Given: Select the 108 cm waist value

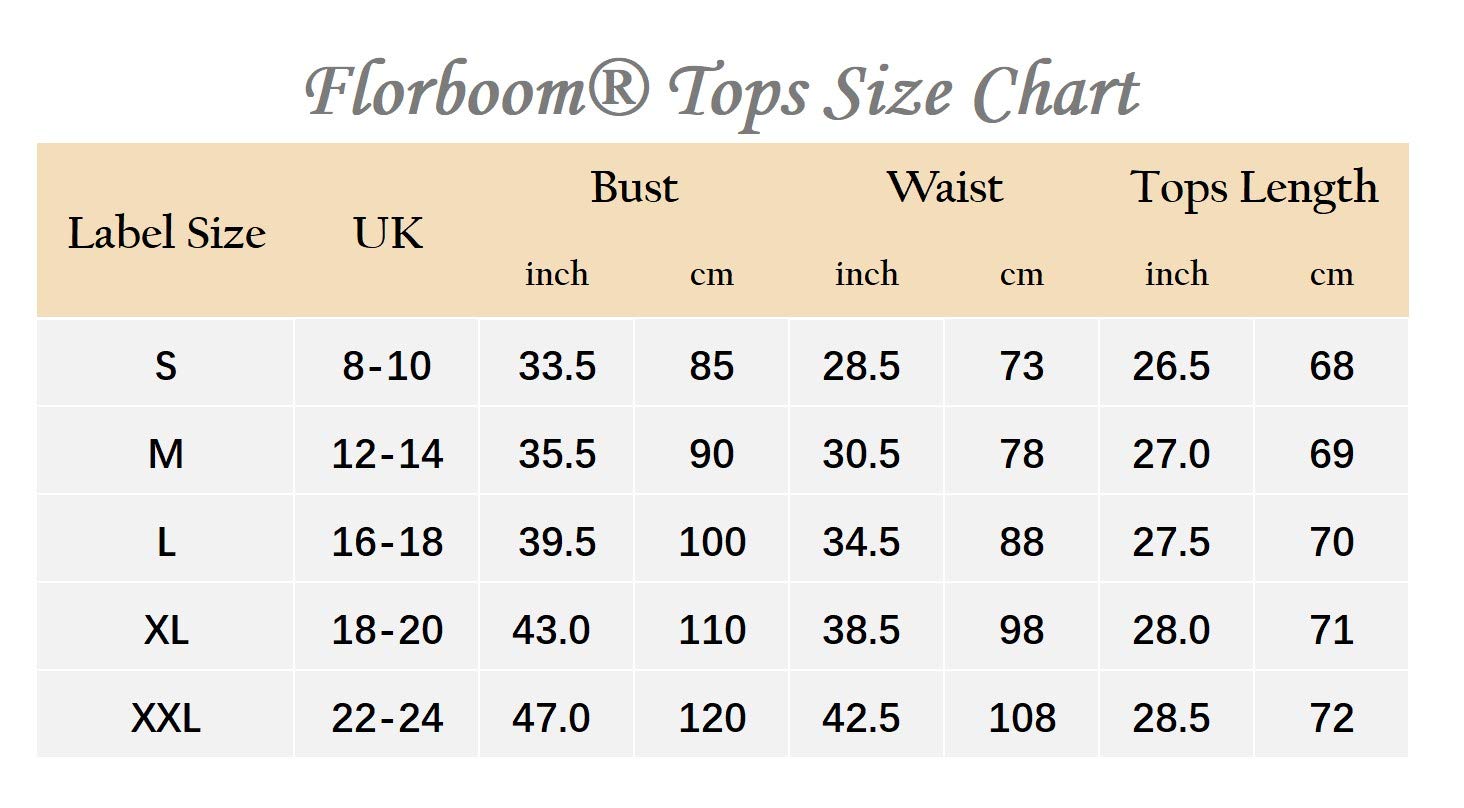Looking at the screenshot, I should click(1022, 718).
